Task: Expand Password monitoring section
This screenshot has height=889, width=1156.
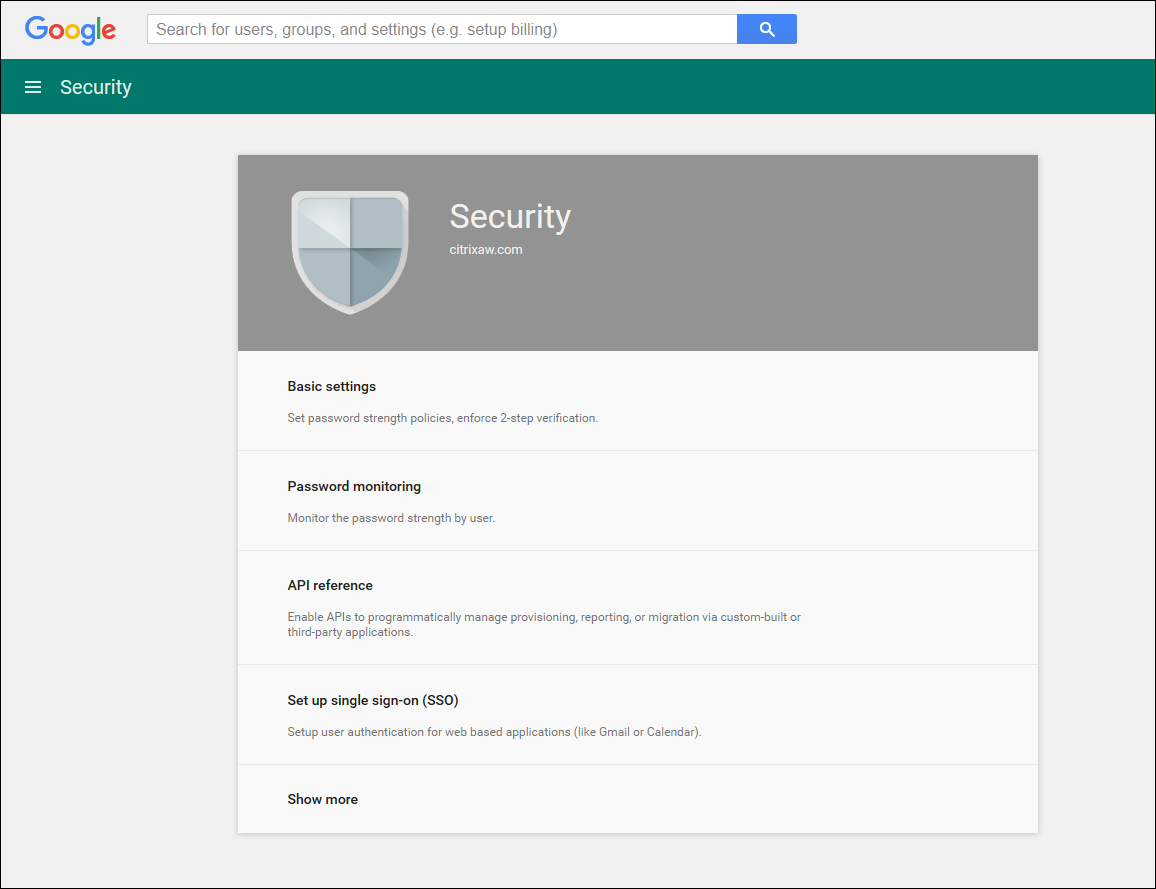Action: [x=354, y=486]
